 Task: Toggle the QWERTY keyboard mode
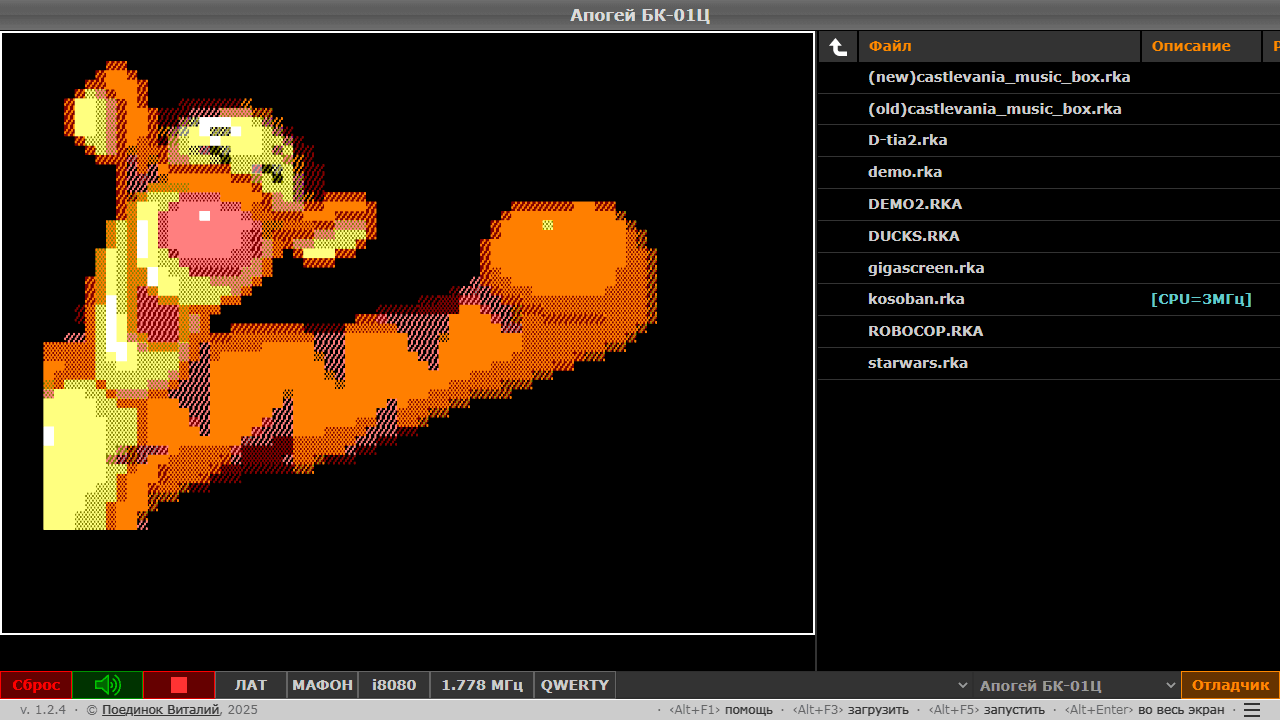coord(575,685)
